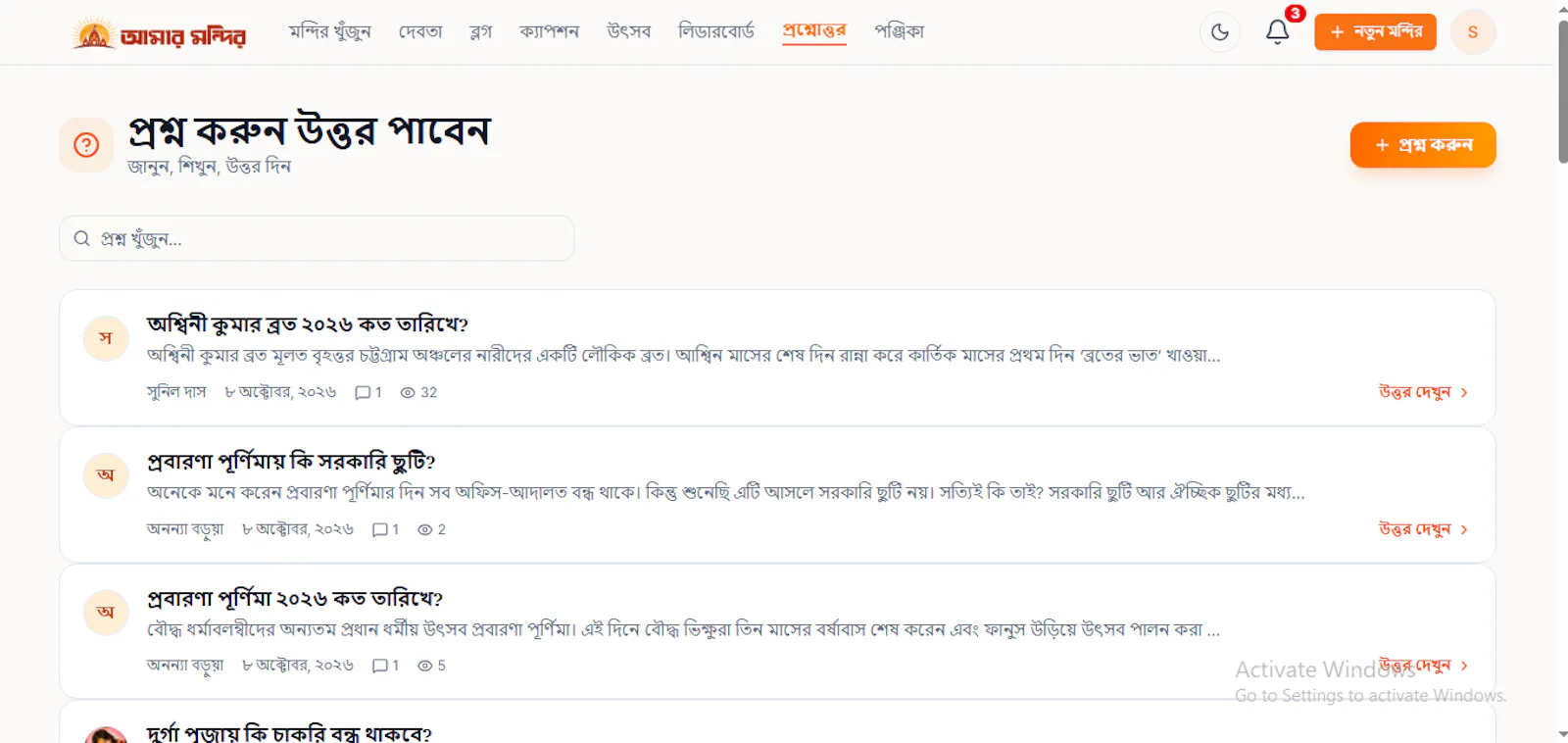Open the user avatar S menu
1568x743 pixels.
point(1473,32)
